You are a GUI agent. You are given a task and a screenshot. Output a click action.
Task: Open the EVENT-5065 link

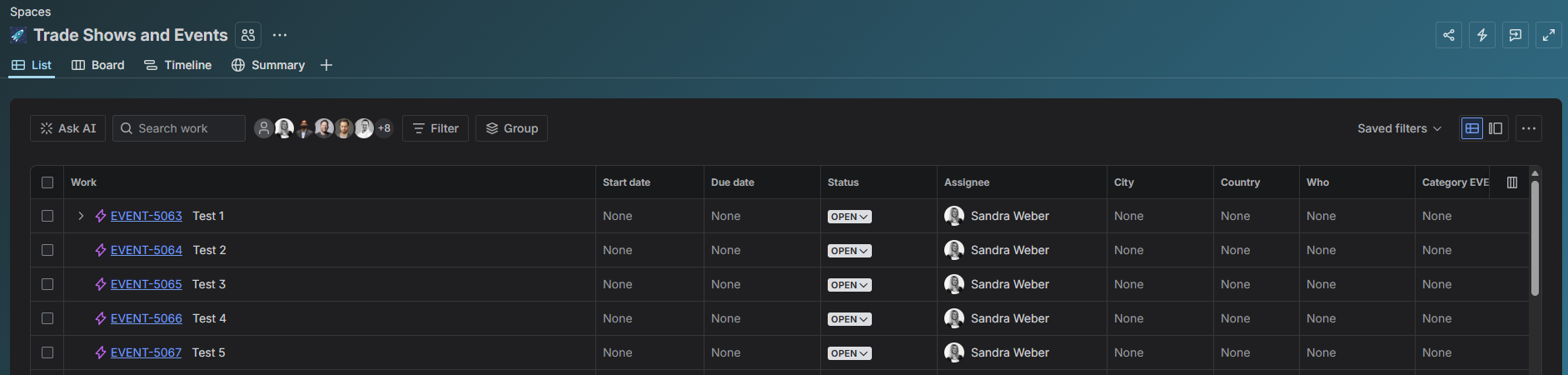coord(147,284)
